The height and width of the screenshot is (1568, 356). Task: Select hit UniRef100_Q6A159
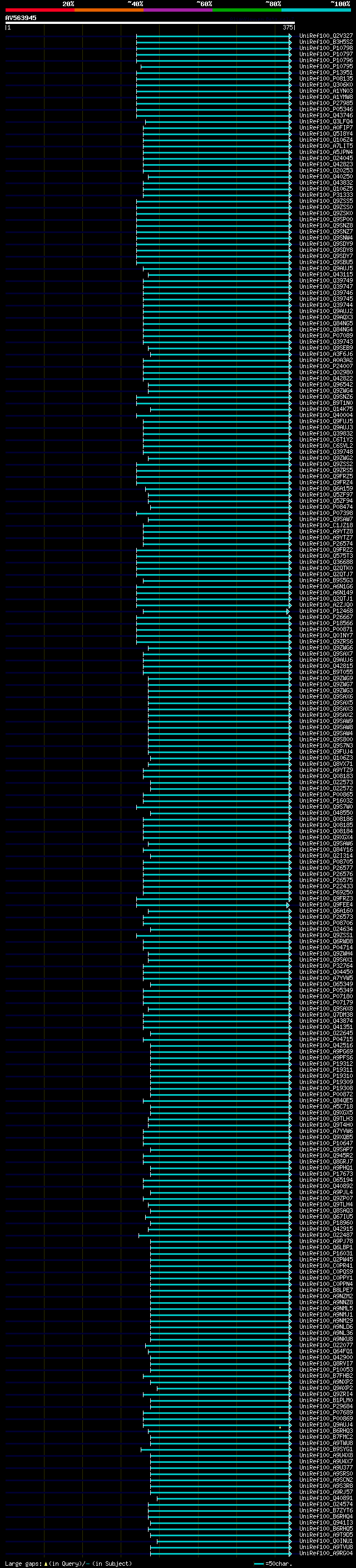pyautogui.click(x=325, y=488)
